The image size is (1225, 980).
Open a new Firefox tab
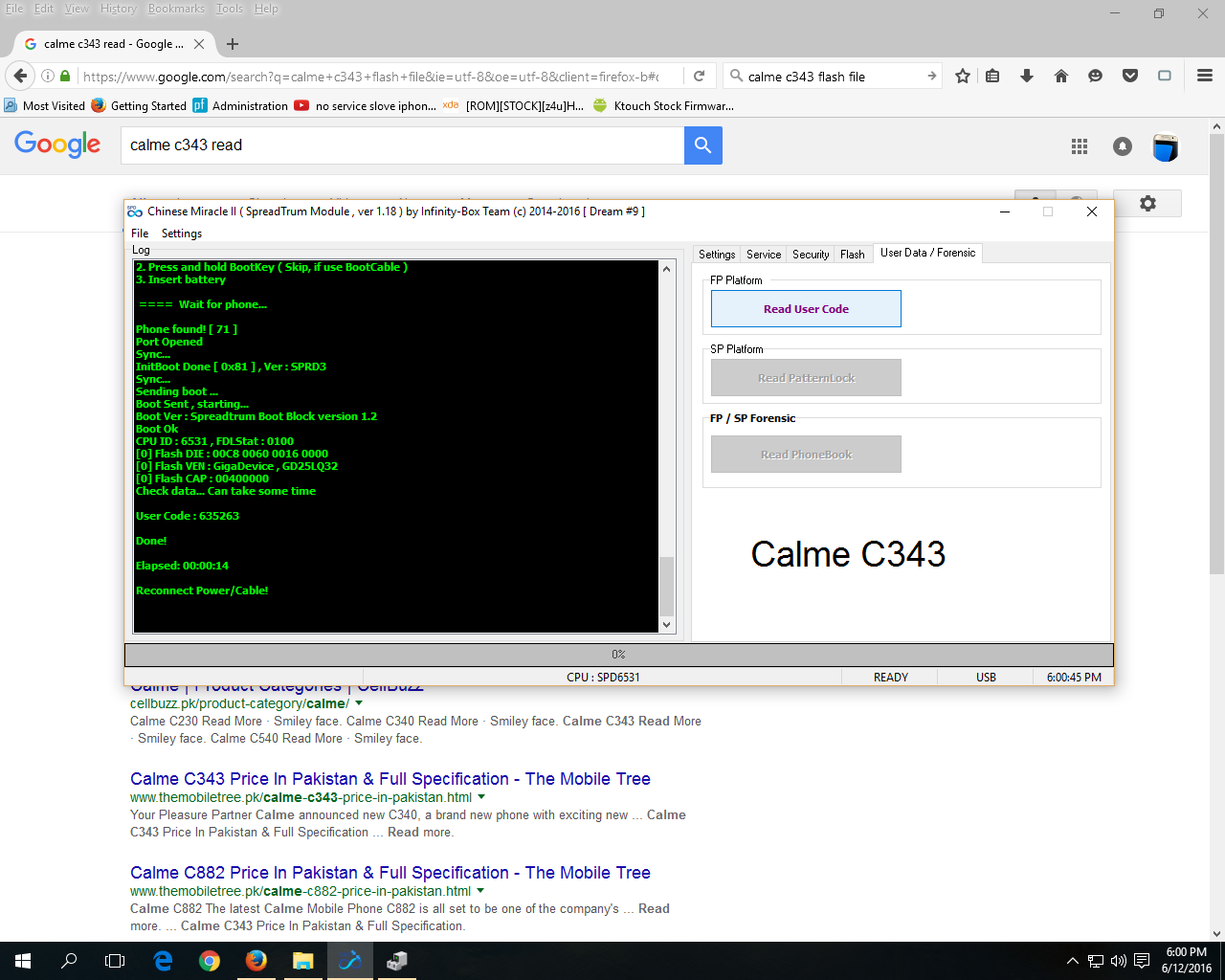click(x=233, y=44)
